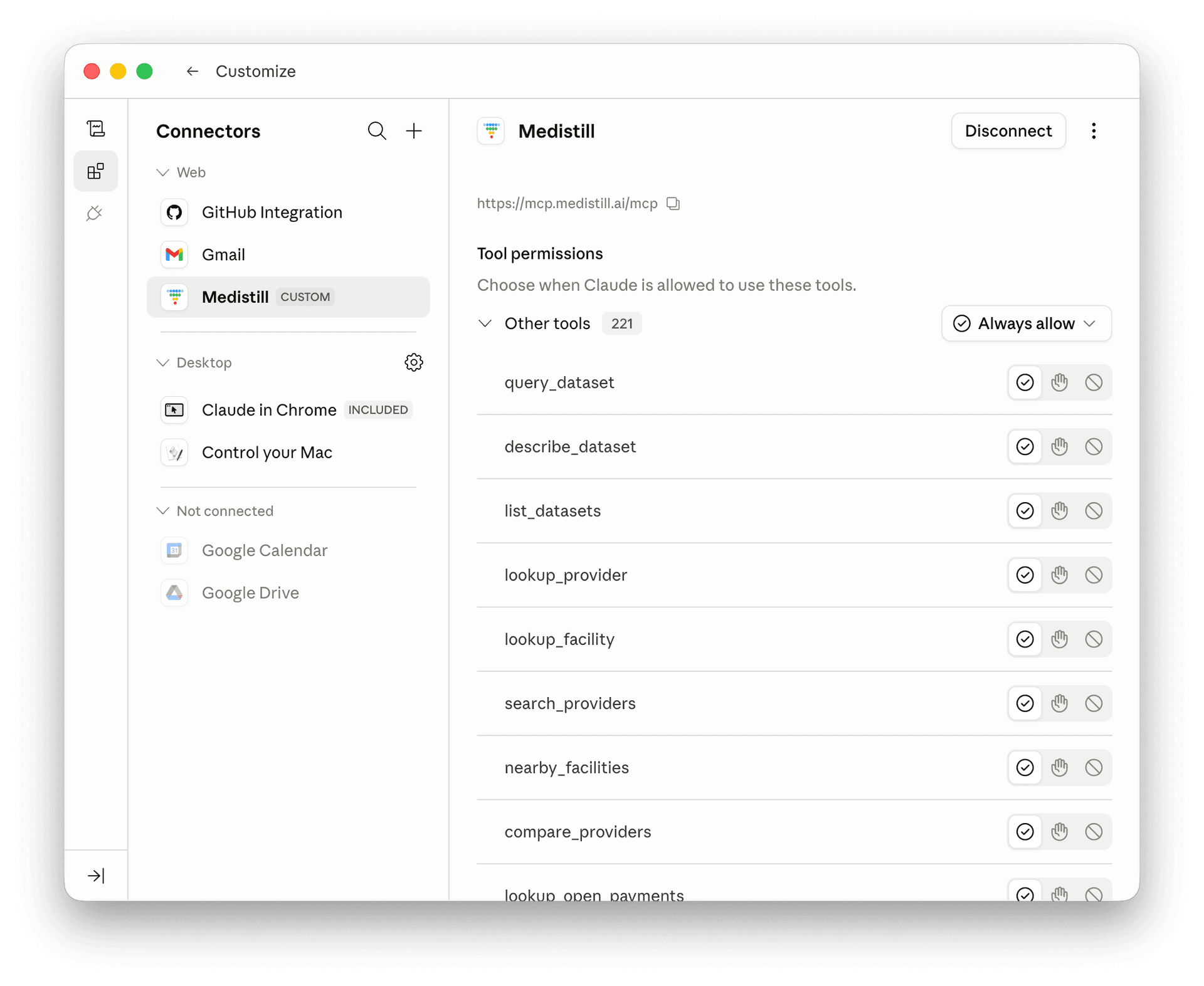Click the https://mcp.medistill.ai/mcp URL text
The height and width of the screenshot is (986, 1204).
click(567, 204)
